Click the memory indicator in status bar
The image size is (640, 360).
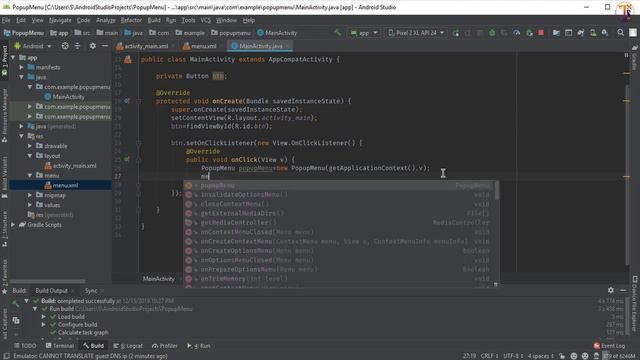click(619, 356)
